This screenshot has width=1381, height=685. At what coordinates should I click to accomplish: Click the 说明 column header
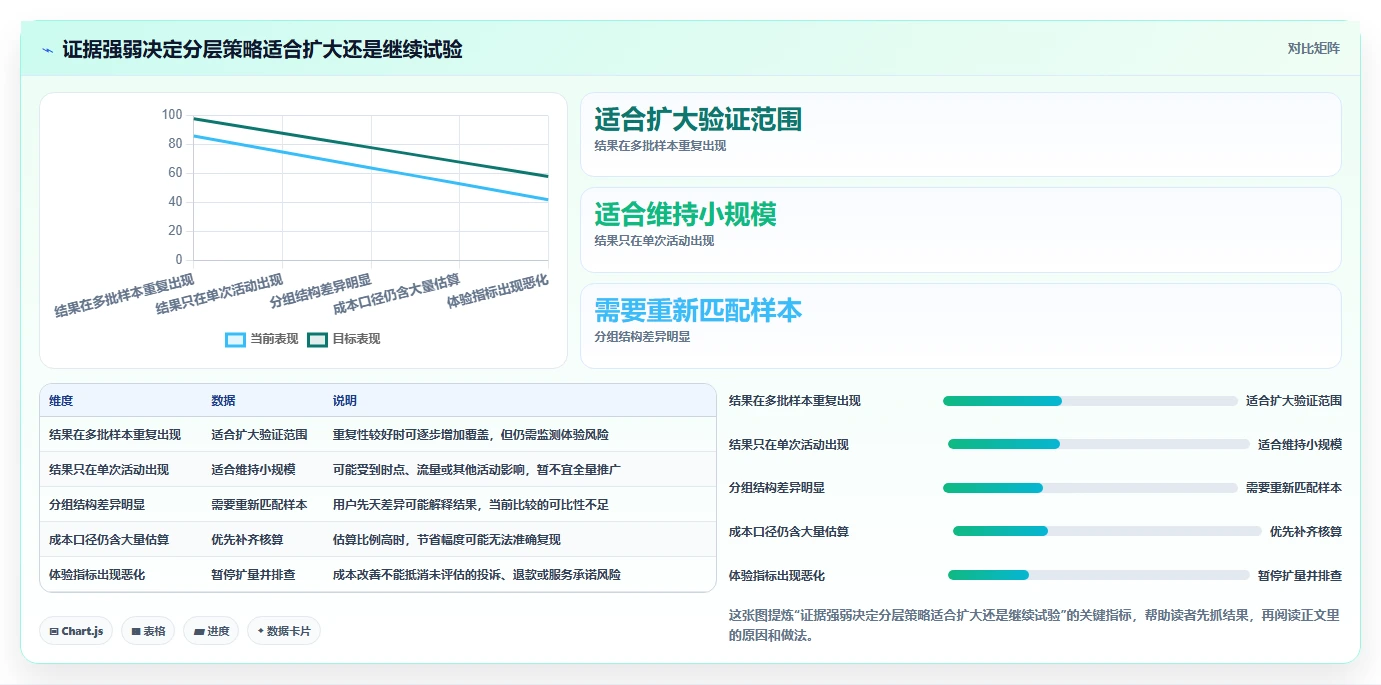coord(345,401)
